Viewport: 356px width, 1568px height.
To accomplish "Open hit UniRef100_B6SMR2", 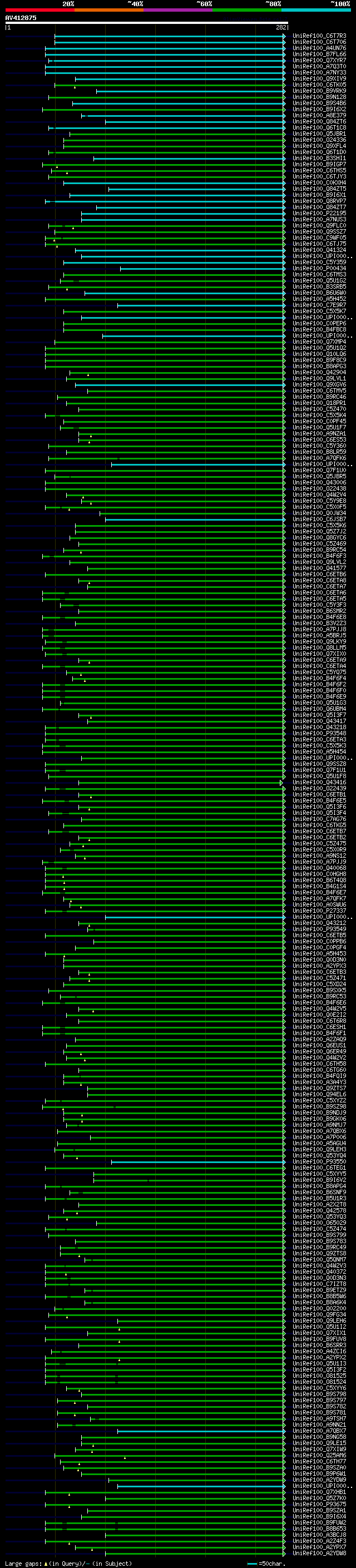I will (319, 611).
